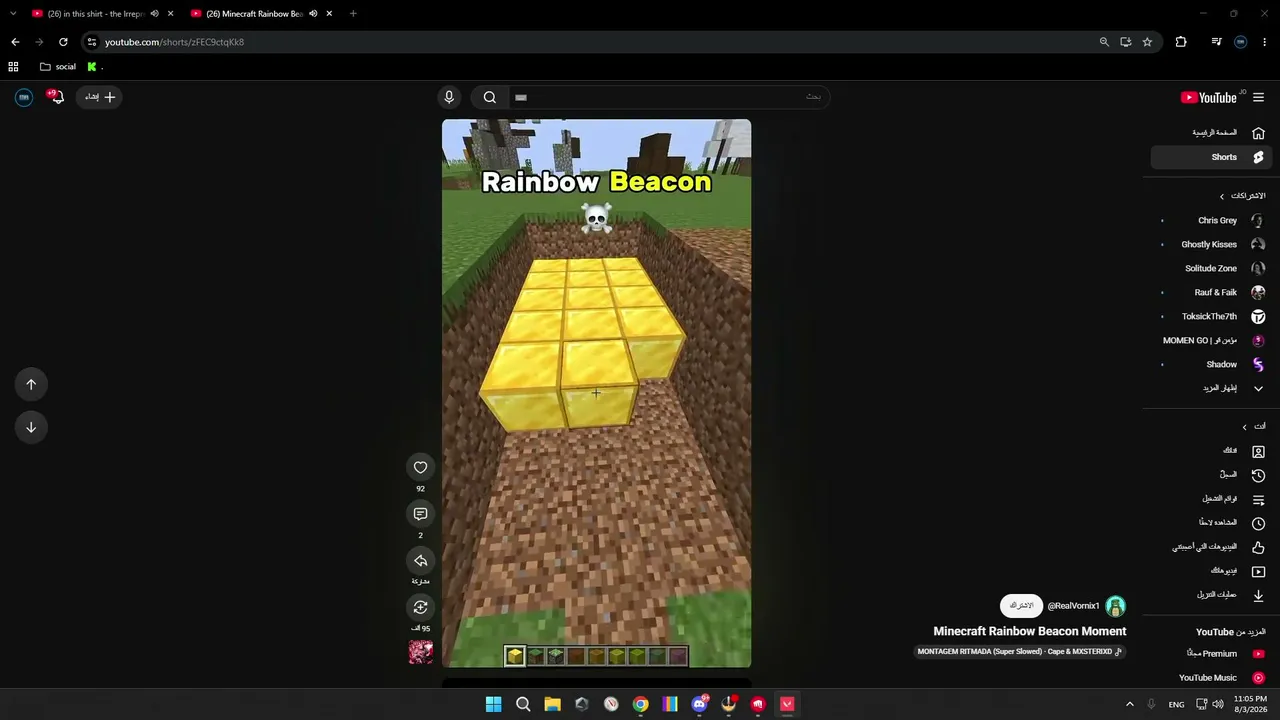Subscribe to the @RealVornix1 channel

tap(1021, 606)
